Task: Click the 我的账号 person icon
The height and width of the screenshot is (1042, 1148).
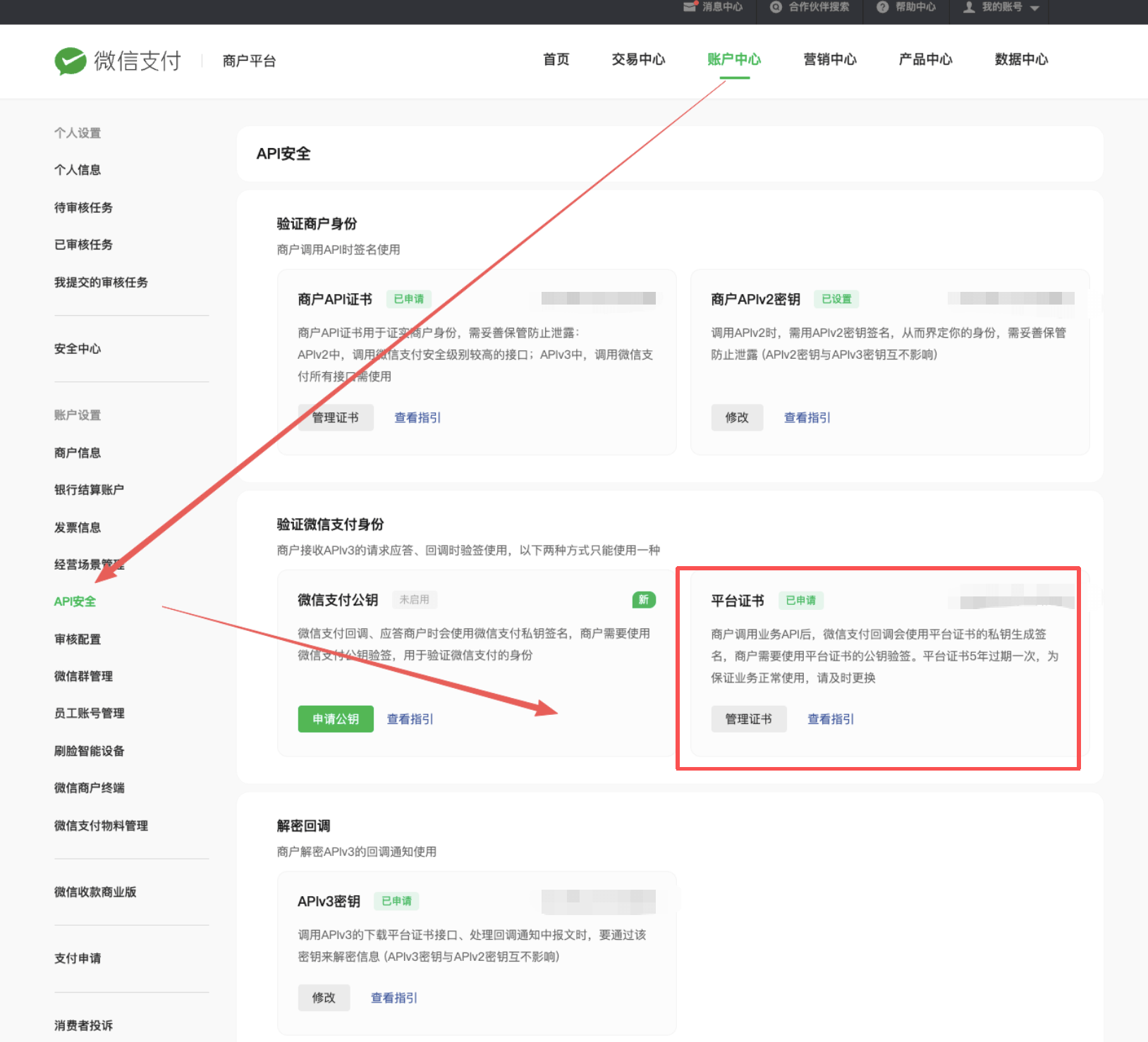Action: (x=968, y=7)
